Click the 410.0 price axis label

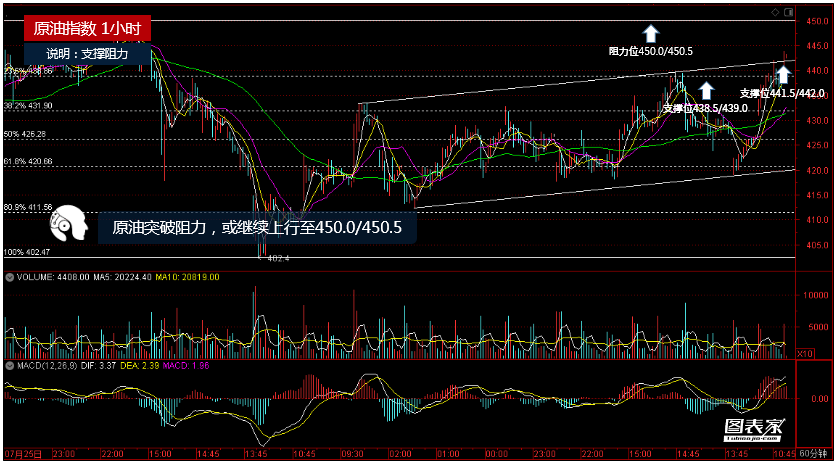point(817,220)
